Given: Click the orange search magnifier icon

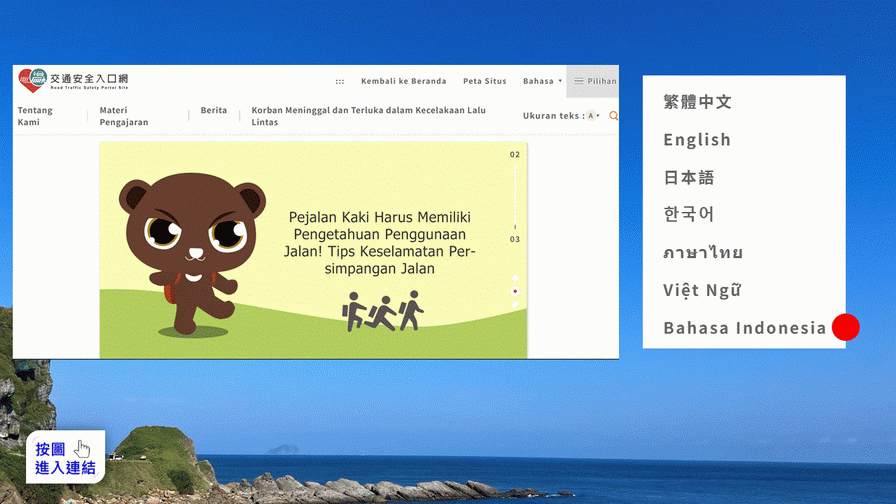Looking at the screenshot, I should point(613,116).
